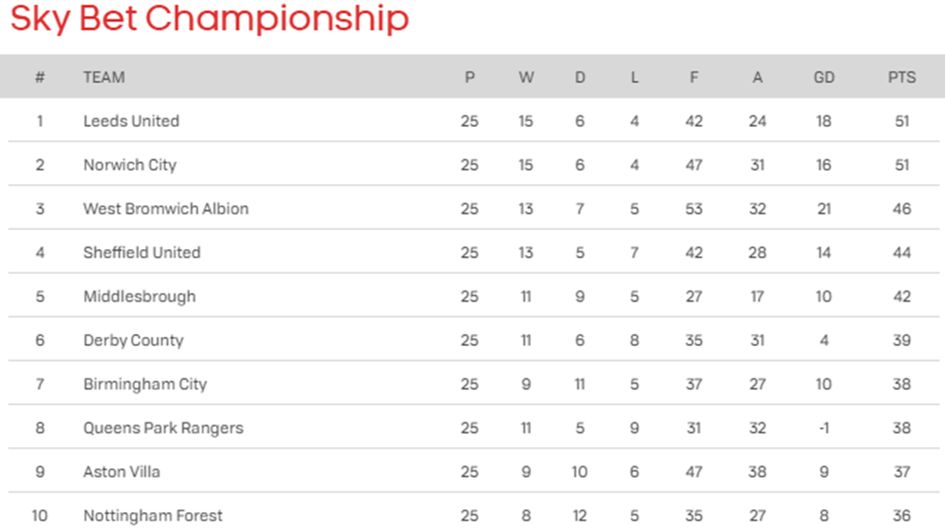Click the # position column header
Screen dimensions: 945x532
pos(40,77)
